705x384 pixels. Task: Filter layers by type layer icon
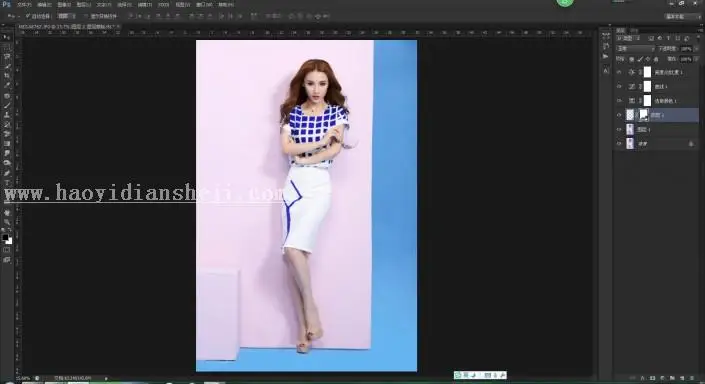tap(669, 39)
